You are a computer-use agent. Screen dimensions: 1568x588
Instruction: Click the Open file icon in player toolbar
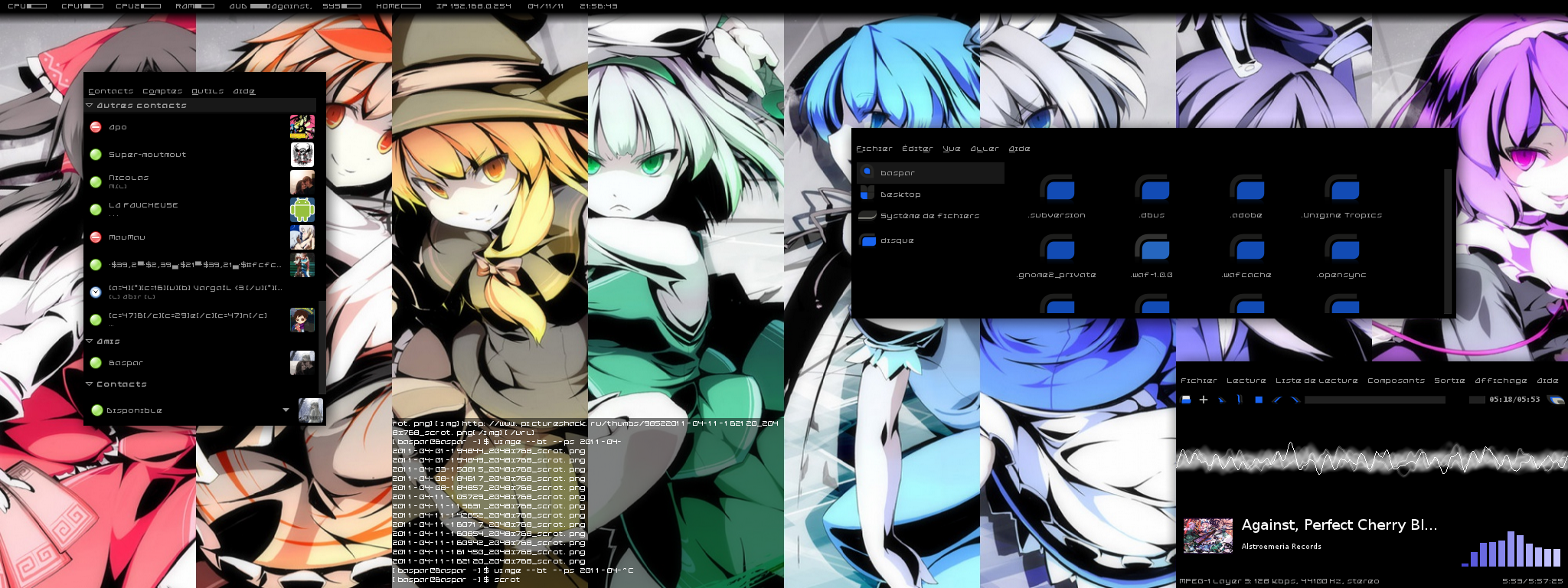click(1186, 400)
